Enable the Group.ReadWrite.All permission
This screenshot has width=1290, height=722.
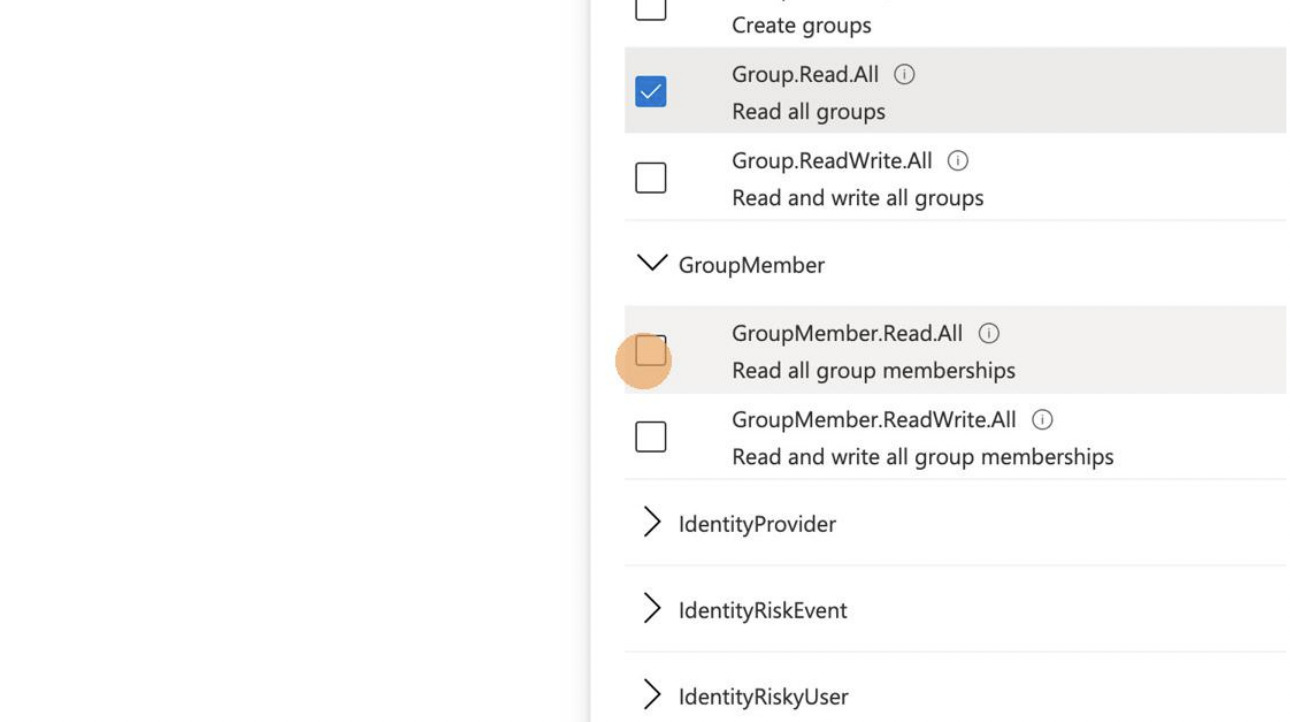click(650, 177)
